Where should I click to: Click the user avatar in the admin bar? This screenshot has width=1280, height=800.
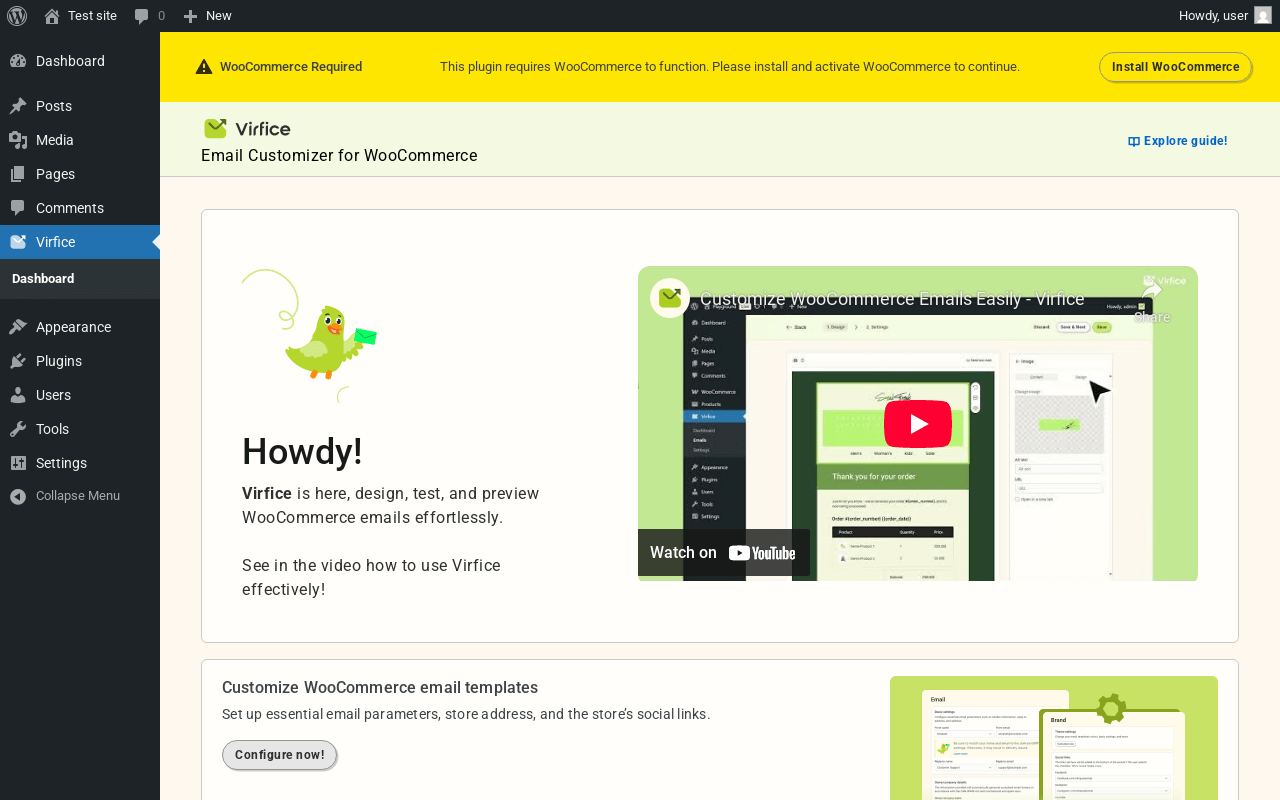[x=1263, y=15]
